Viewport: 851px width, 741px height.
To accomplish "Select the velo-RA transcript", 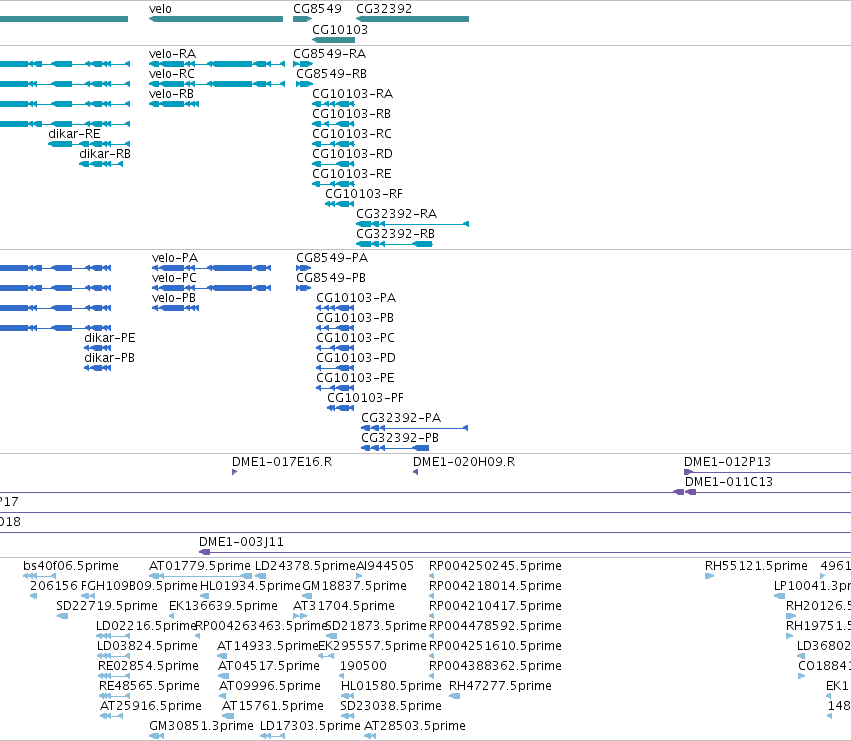I will (x=217, y=64).
